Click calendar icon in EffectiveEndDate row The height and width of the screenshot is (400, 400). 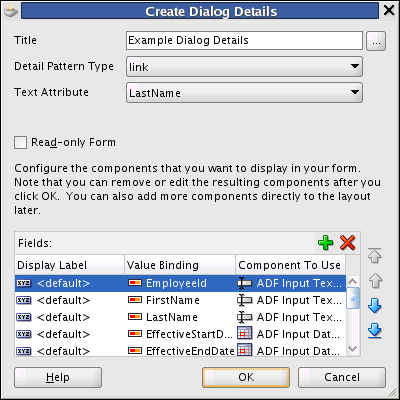[245, 350]
